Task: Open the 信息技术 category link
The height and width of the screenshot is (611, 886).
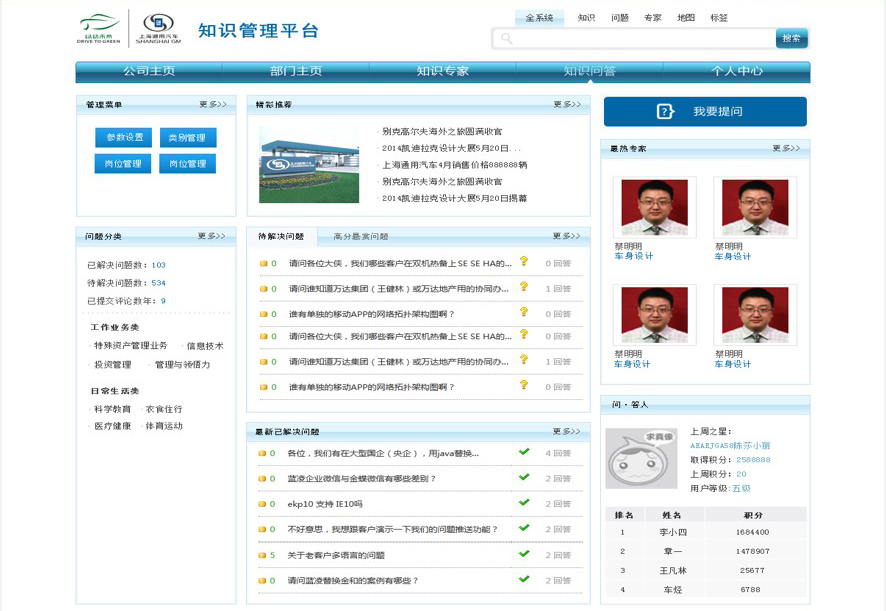Action: pos(205,346)
